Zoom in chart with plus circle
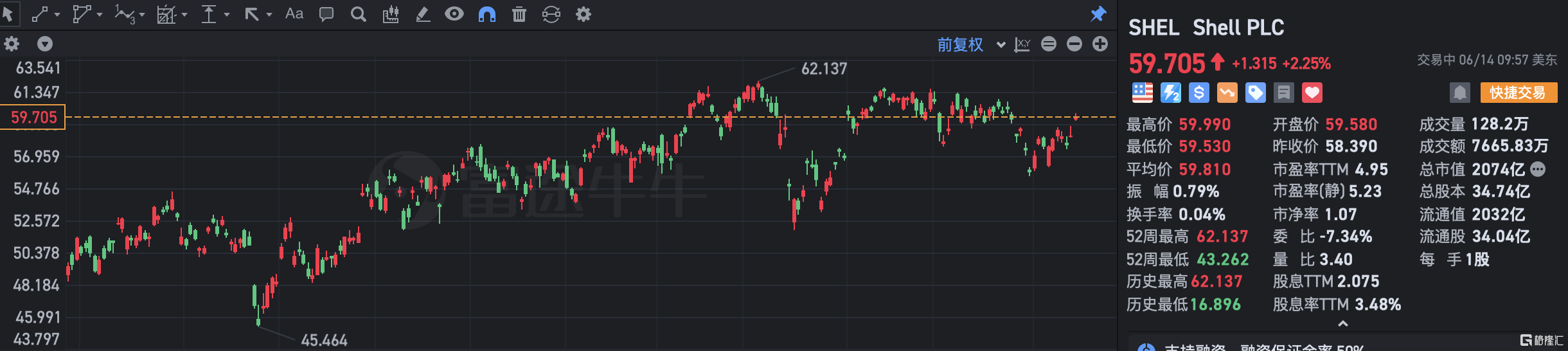Viewport: 1568px width, 351px height. (1100, 44)
